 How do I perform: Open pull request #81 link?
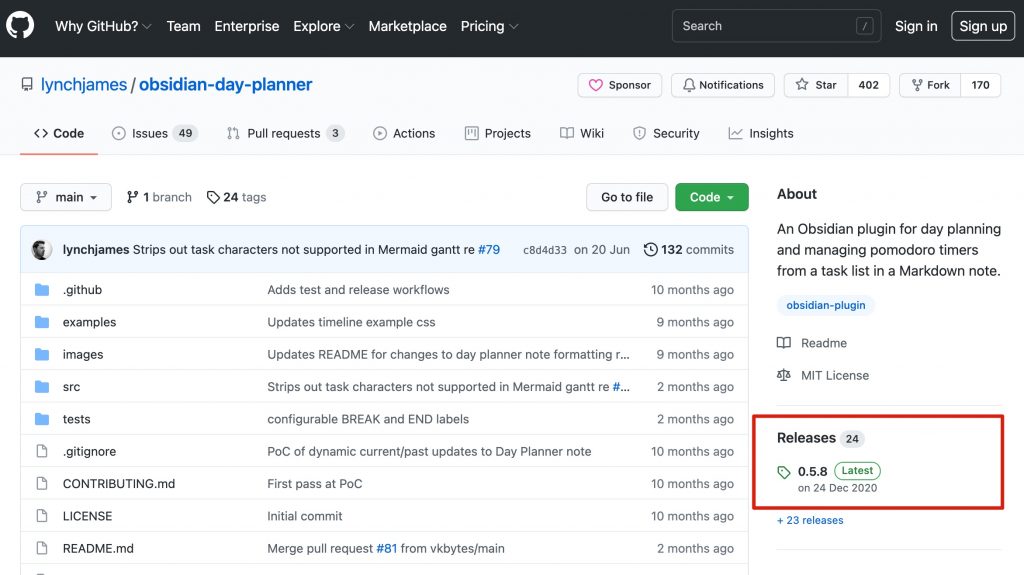pyautogui.click(x=387, y=548)
